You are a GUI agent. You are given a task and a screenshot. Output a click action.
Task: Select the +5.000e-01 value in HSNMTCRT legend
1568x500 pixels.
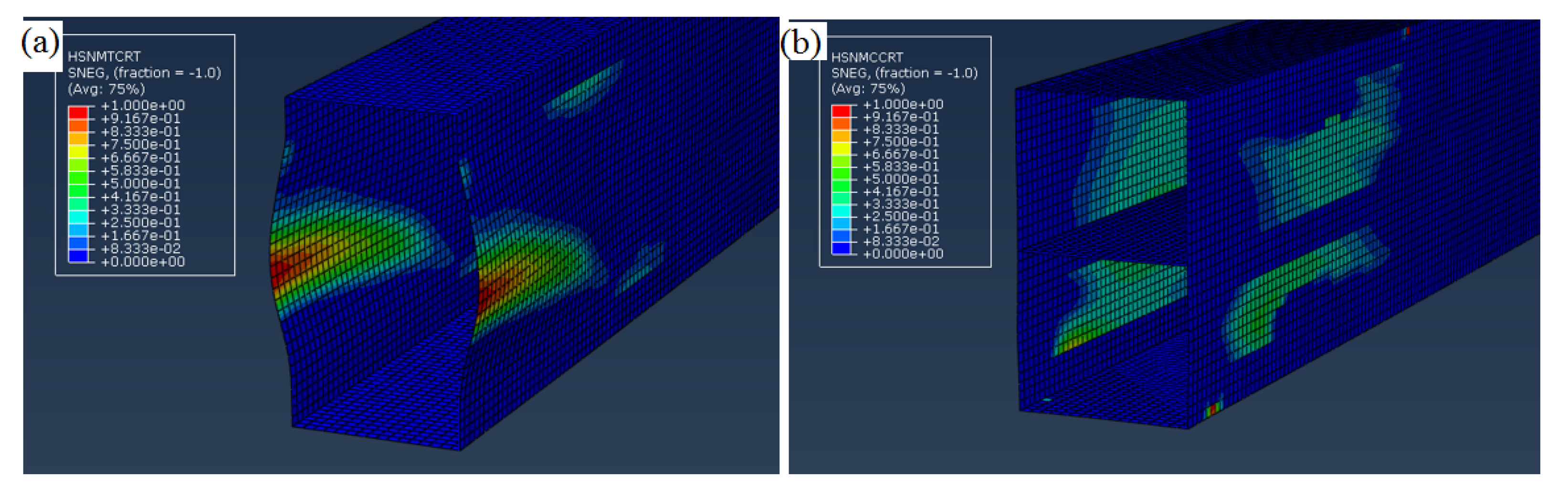pyautogui.click(x=140, y=183)
